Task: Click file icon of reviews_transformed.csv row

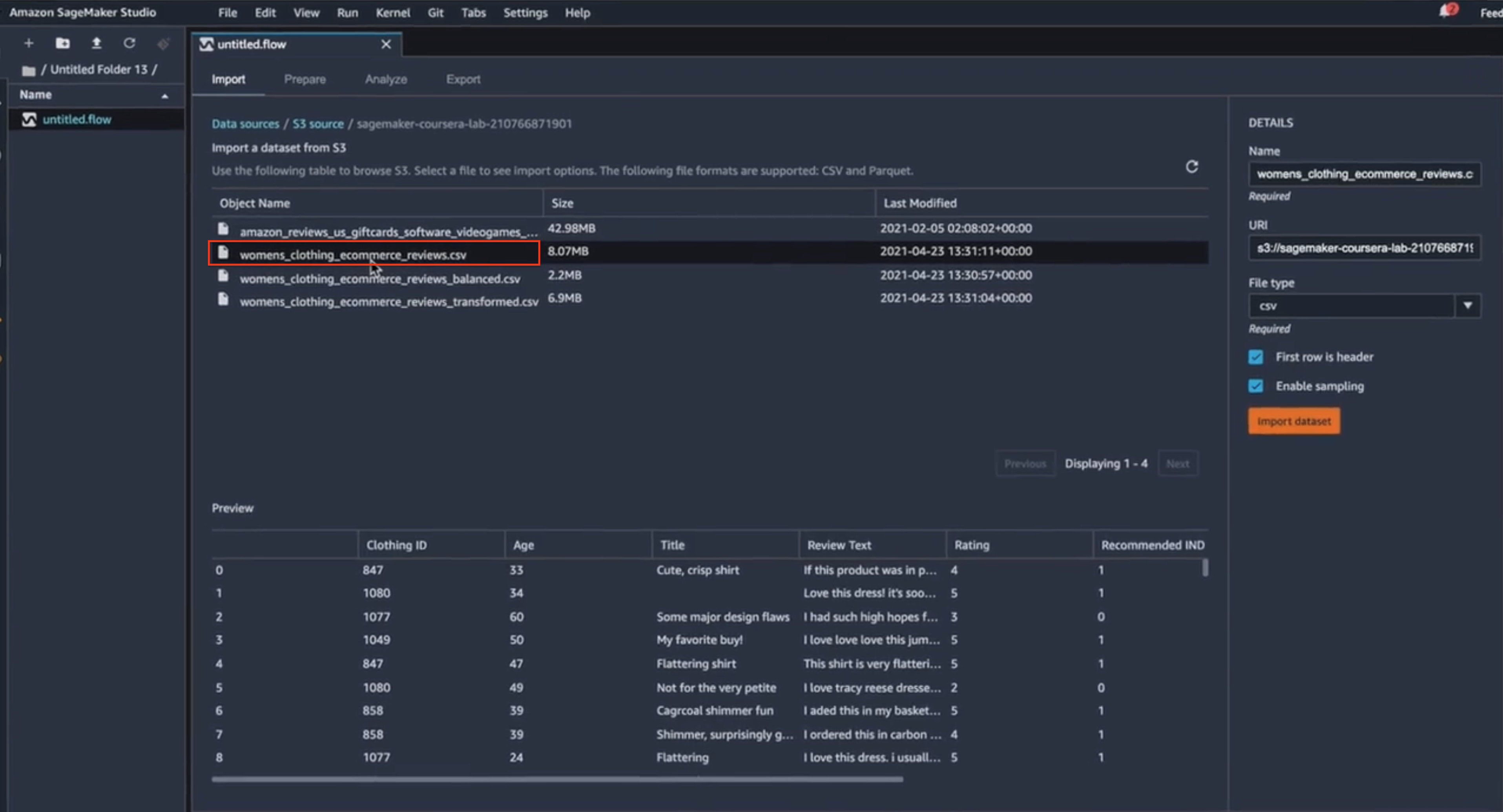Action: point(223,299)
